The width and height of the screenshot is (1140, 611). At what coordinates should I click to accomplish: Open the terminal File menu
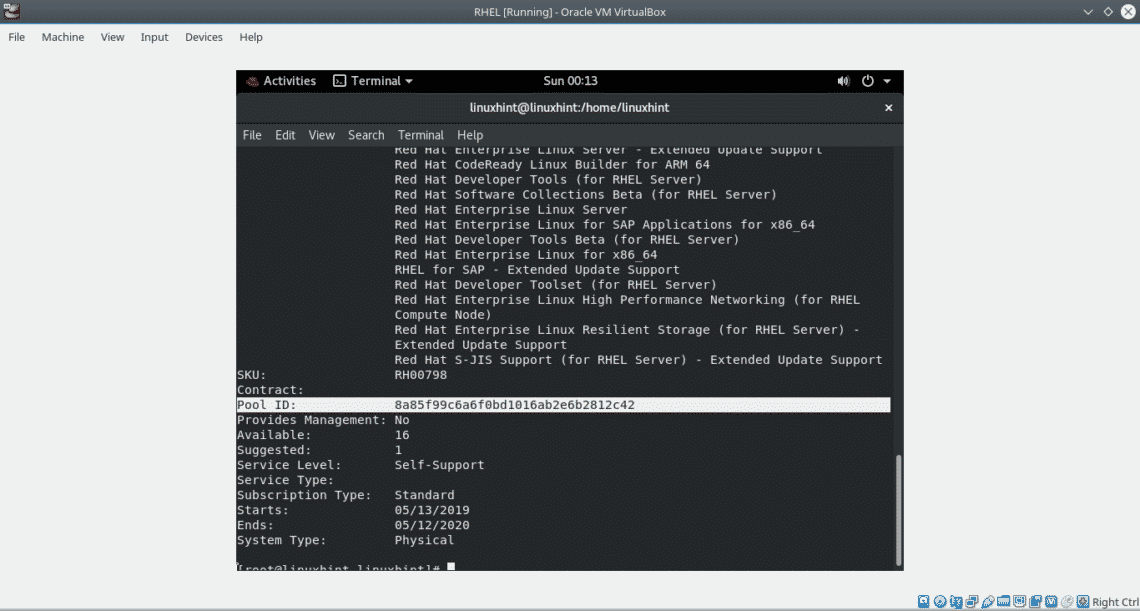click(252, 135)
